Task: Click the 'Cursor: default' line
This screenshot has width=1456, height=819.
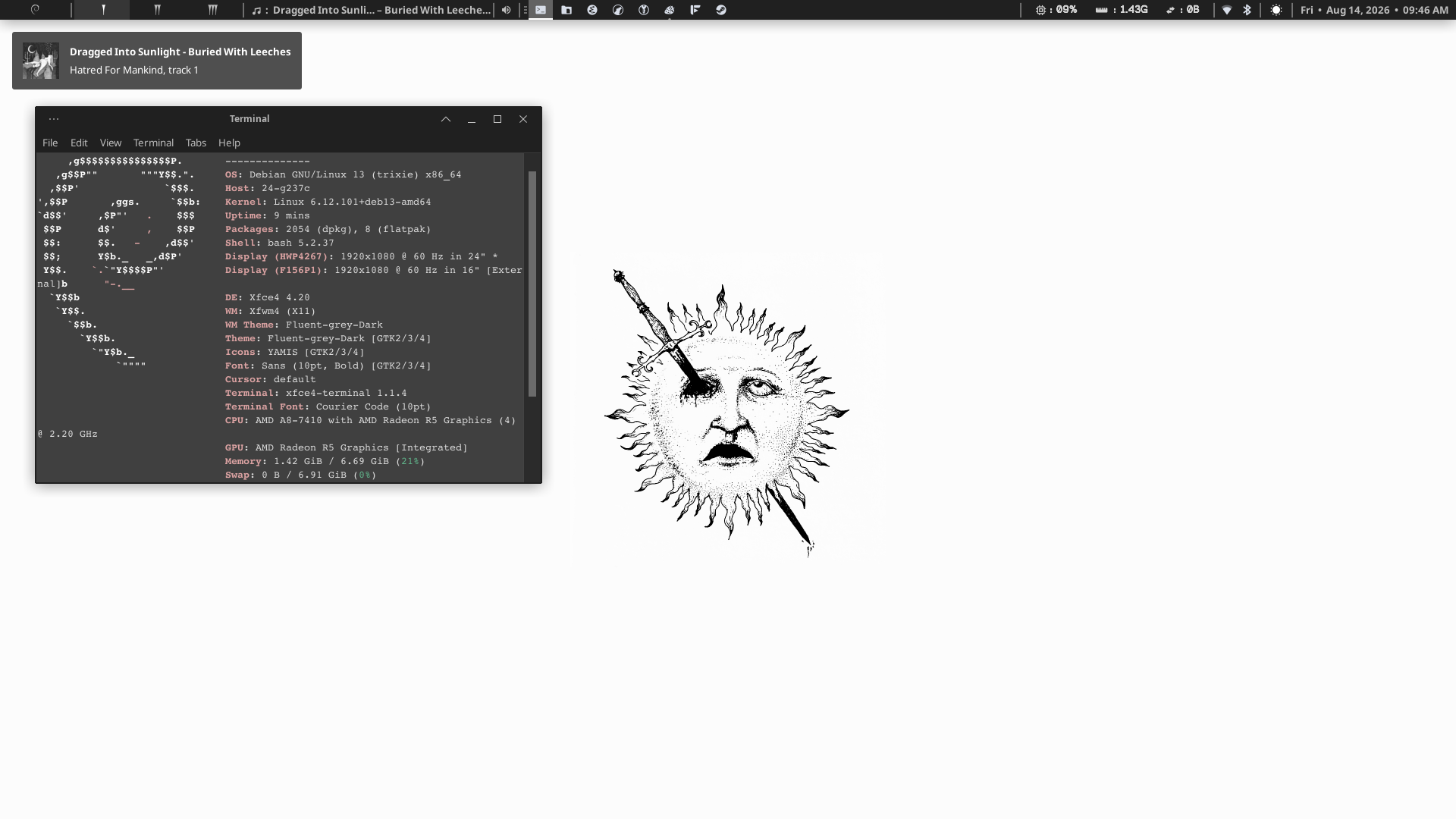Action: point(271,379)
